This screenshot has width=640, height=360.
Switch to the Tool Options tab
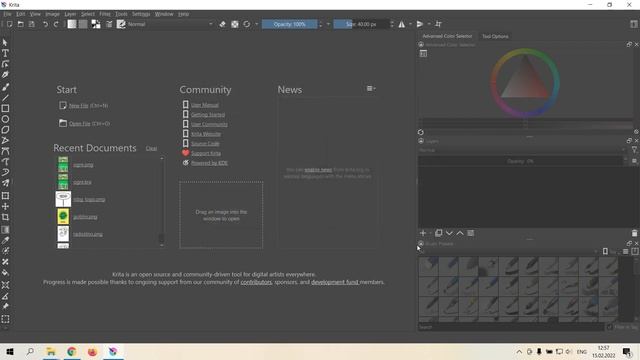pos(495,36)
